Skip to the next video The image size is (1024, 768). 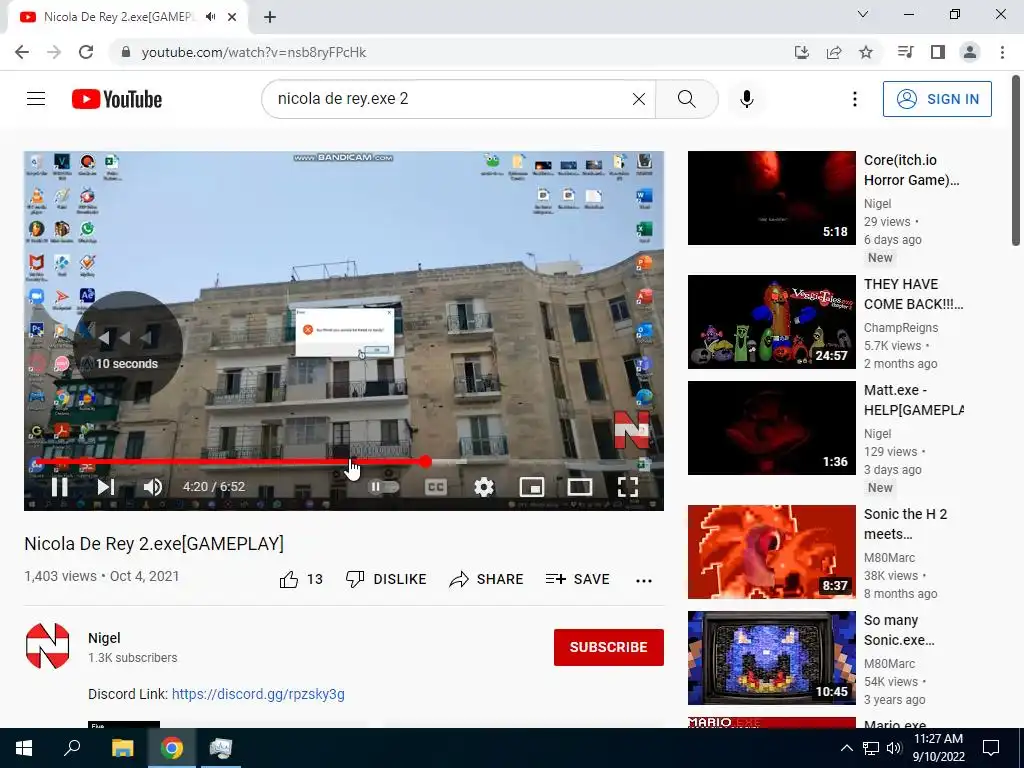106,487
